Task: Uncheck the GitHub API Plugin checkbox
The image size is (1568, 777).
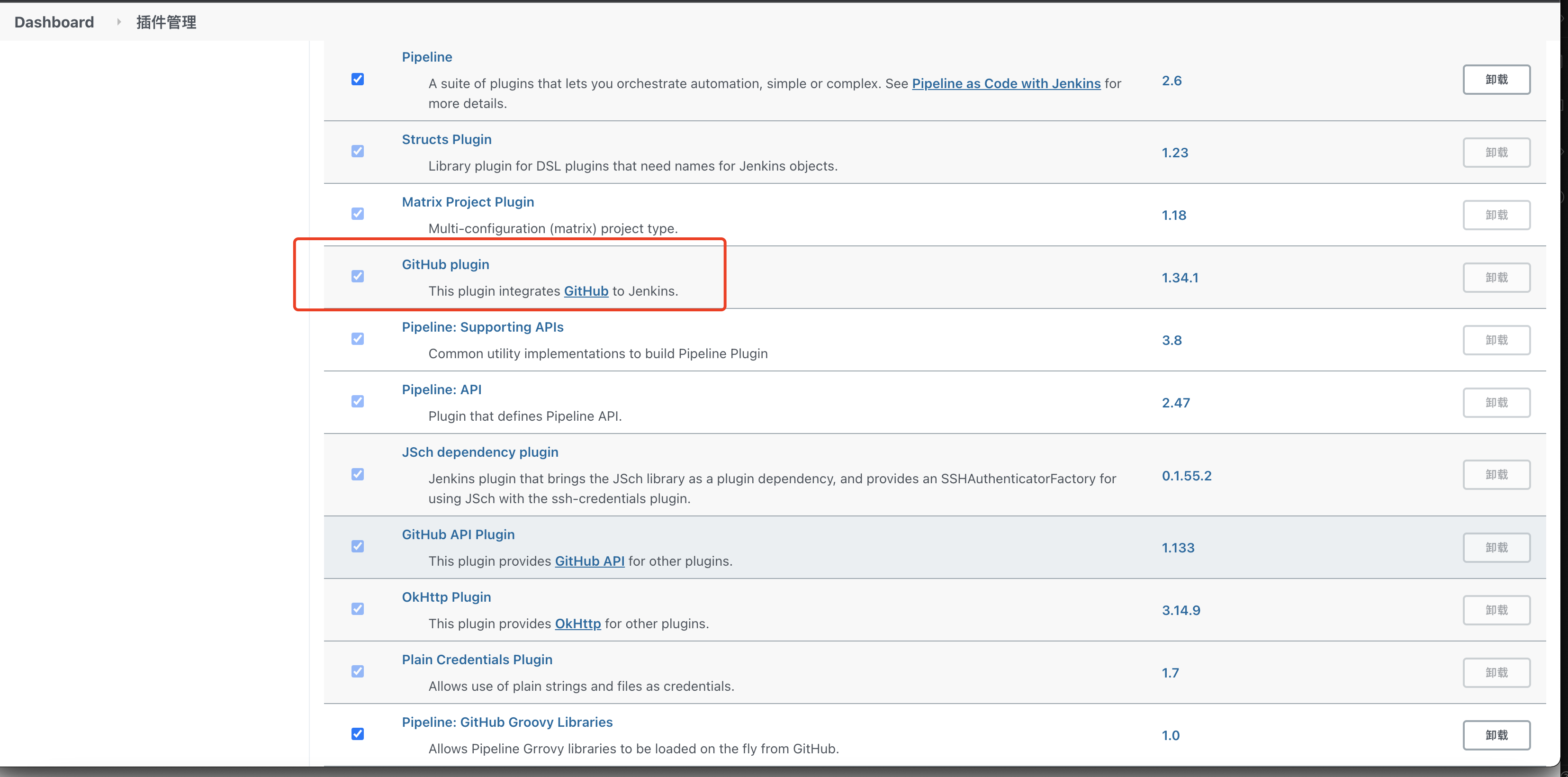Action: [357, 546]
